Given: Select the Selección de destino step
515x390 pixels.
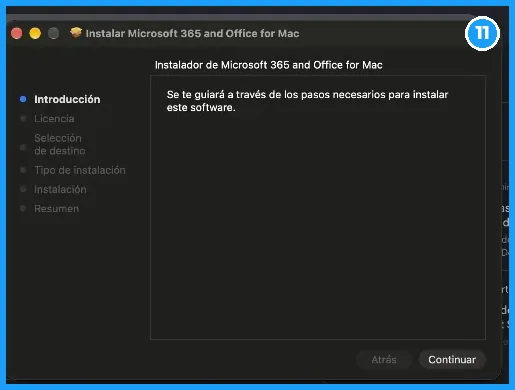Looking at the screenshot, I should [60, 144].
